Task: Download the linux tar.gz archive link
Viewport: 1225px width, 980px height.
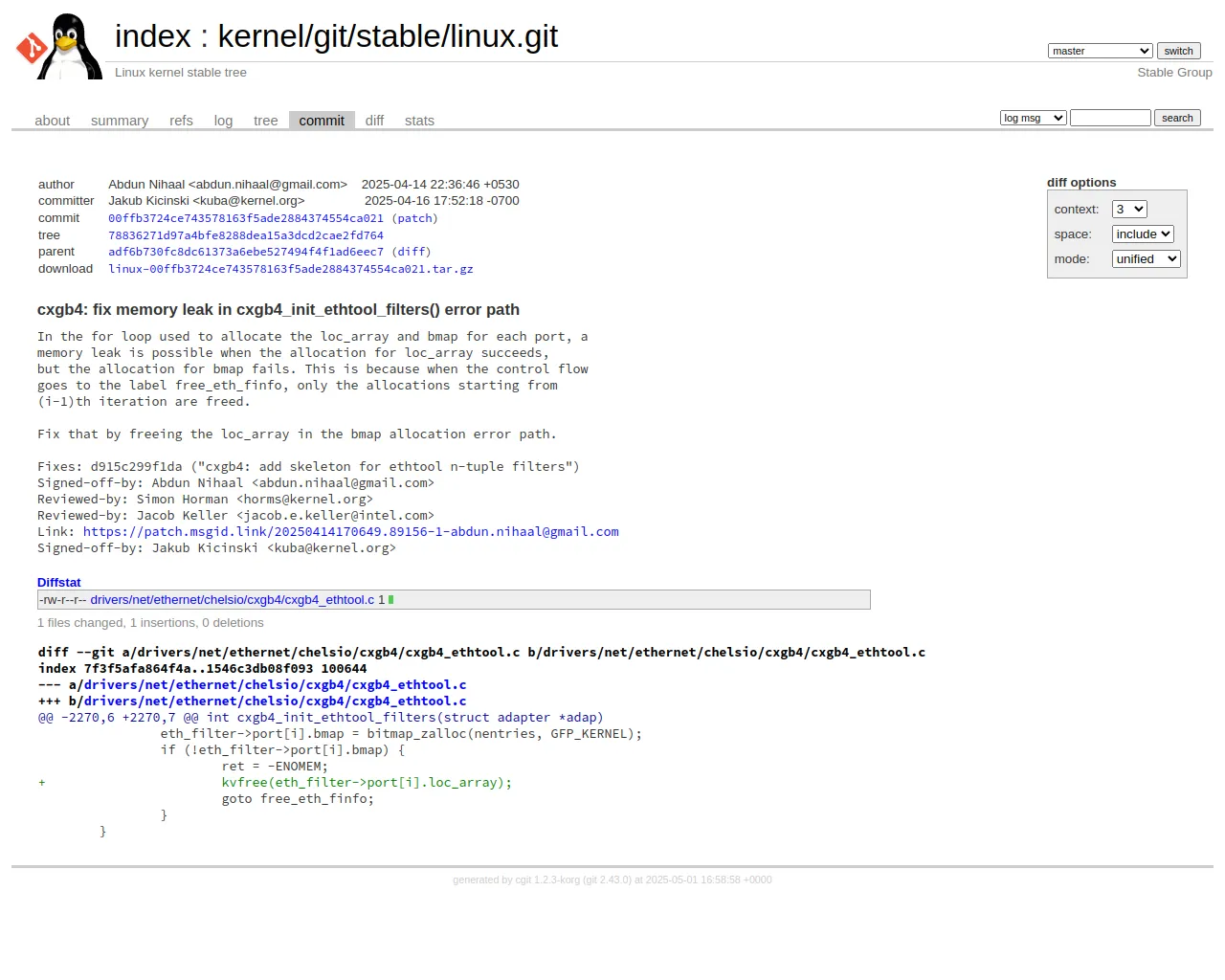Action: coord(291,269)
